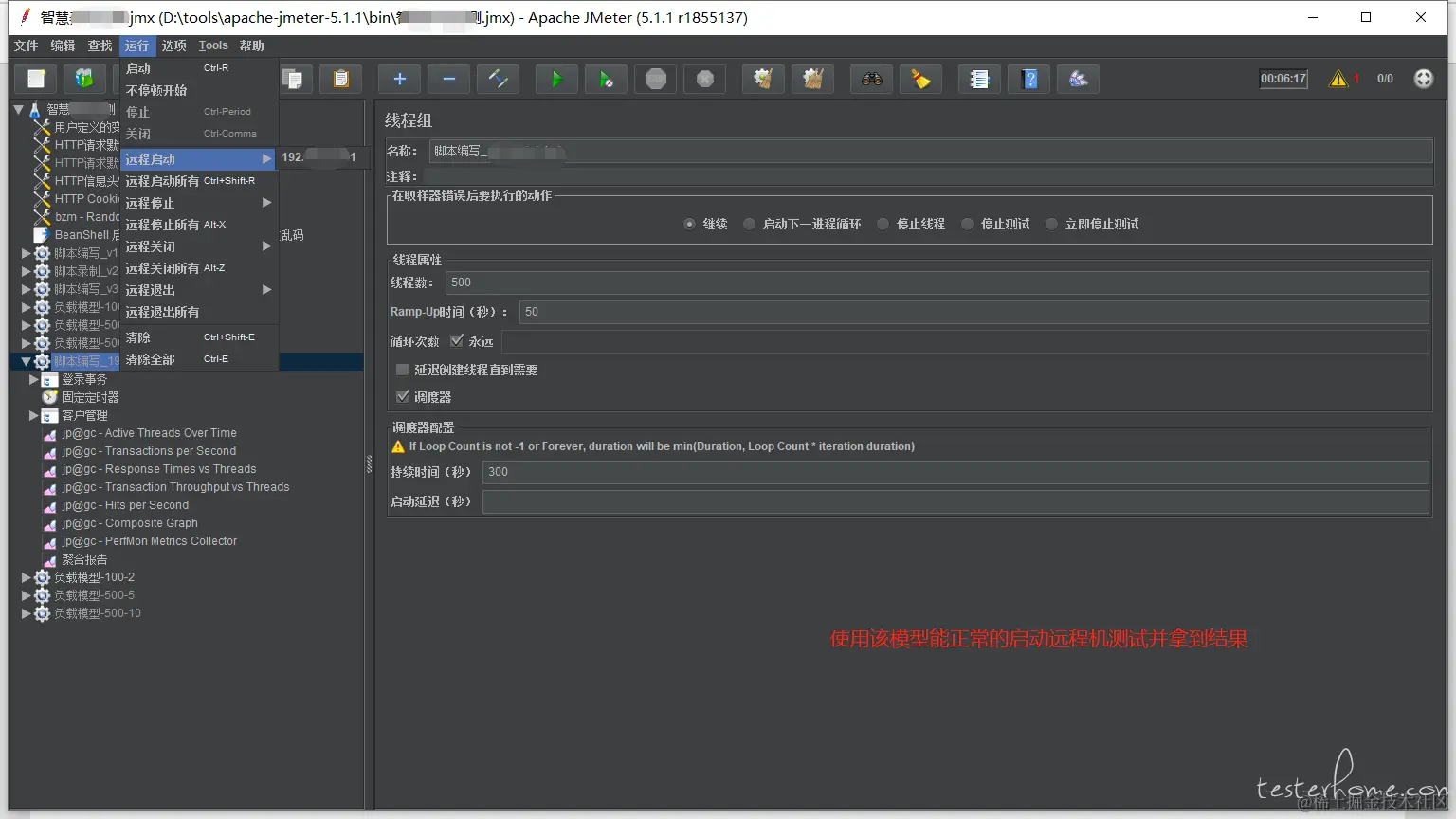Select the 停止测试 radio option
1456x819 pixels.
(967, 224)
